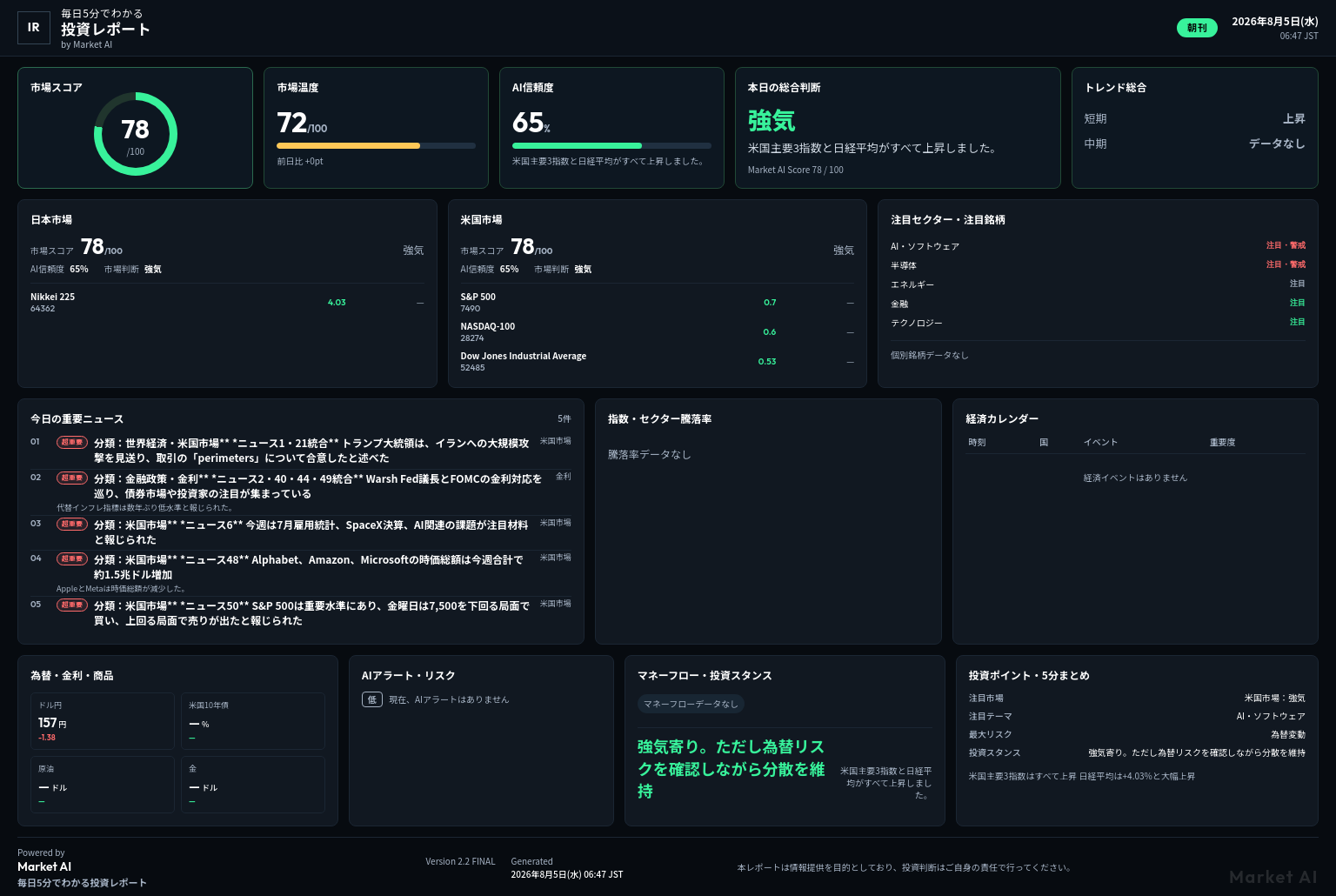Click the AI・ソフトウェア sector row
This screenshot has height=896, width=1336.
pyautogui.click(x=1098, y=246)
